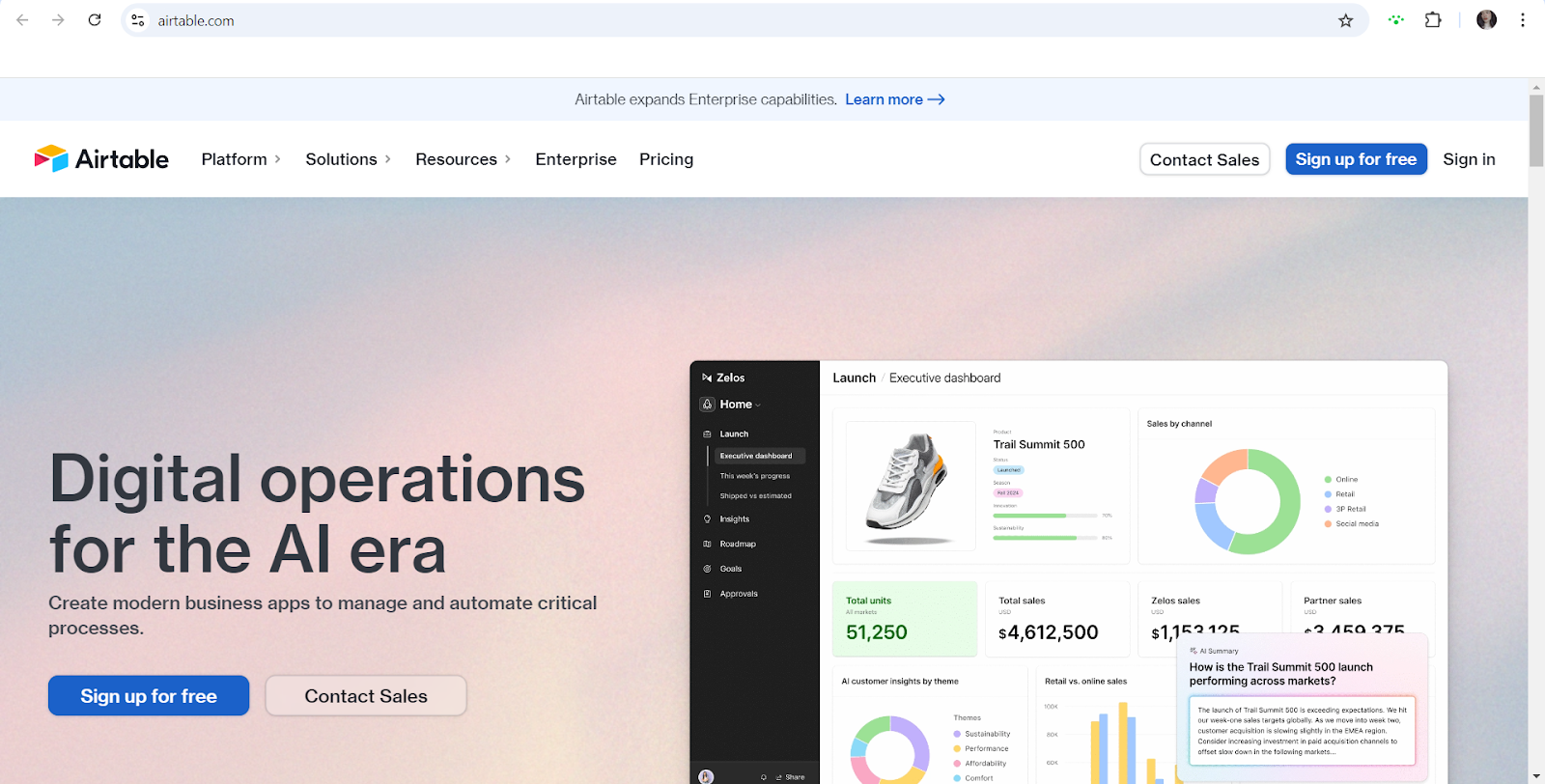Screen dimensions: 1545x784
Task: Click Trail Summit 500 product name
Action: tap(1039, 445)
